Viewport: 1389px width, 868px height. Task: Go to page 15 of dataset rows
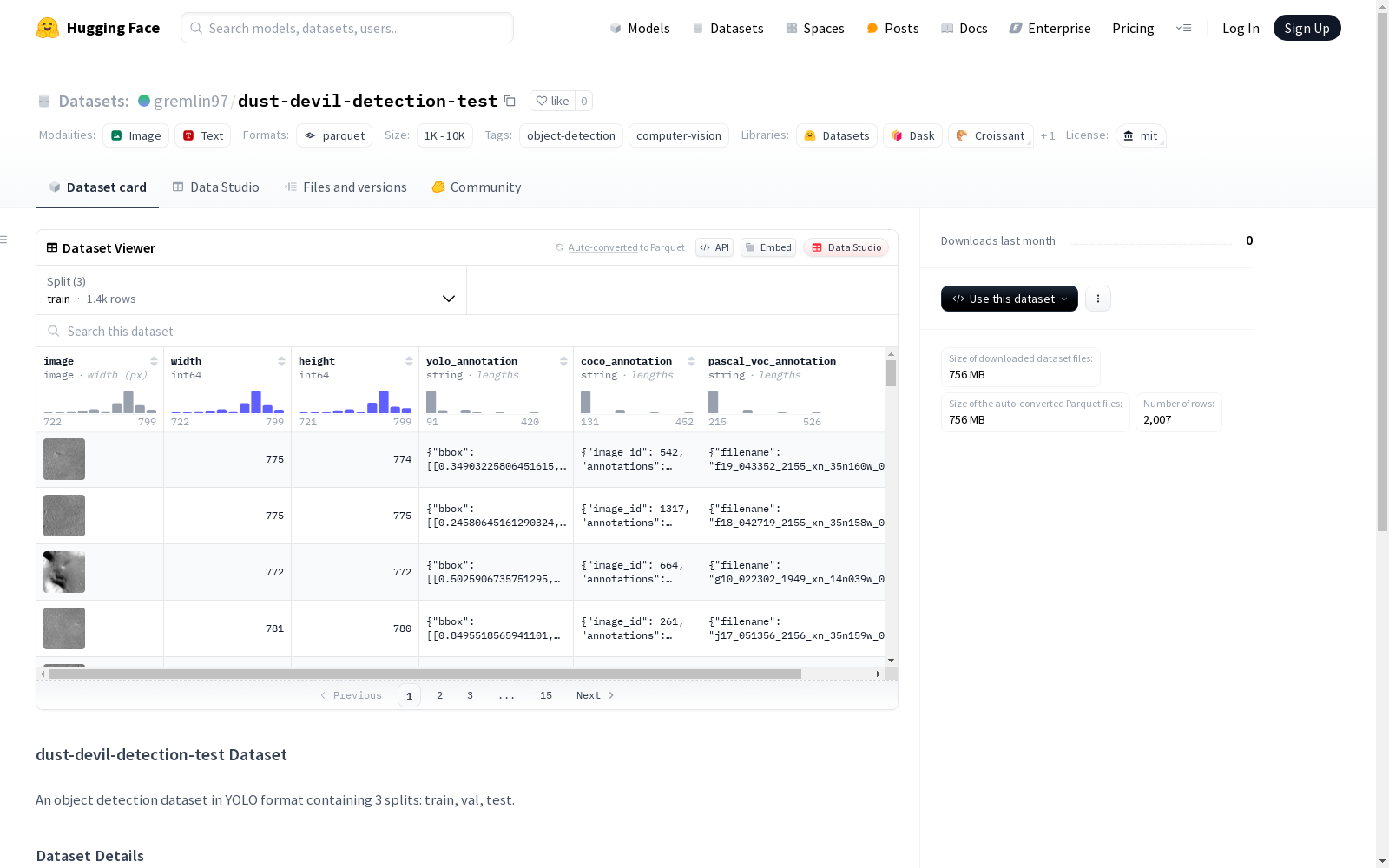point(545,695)
